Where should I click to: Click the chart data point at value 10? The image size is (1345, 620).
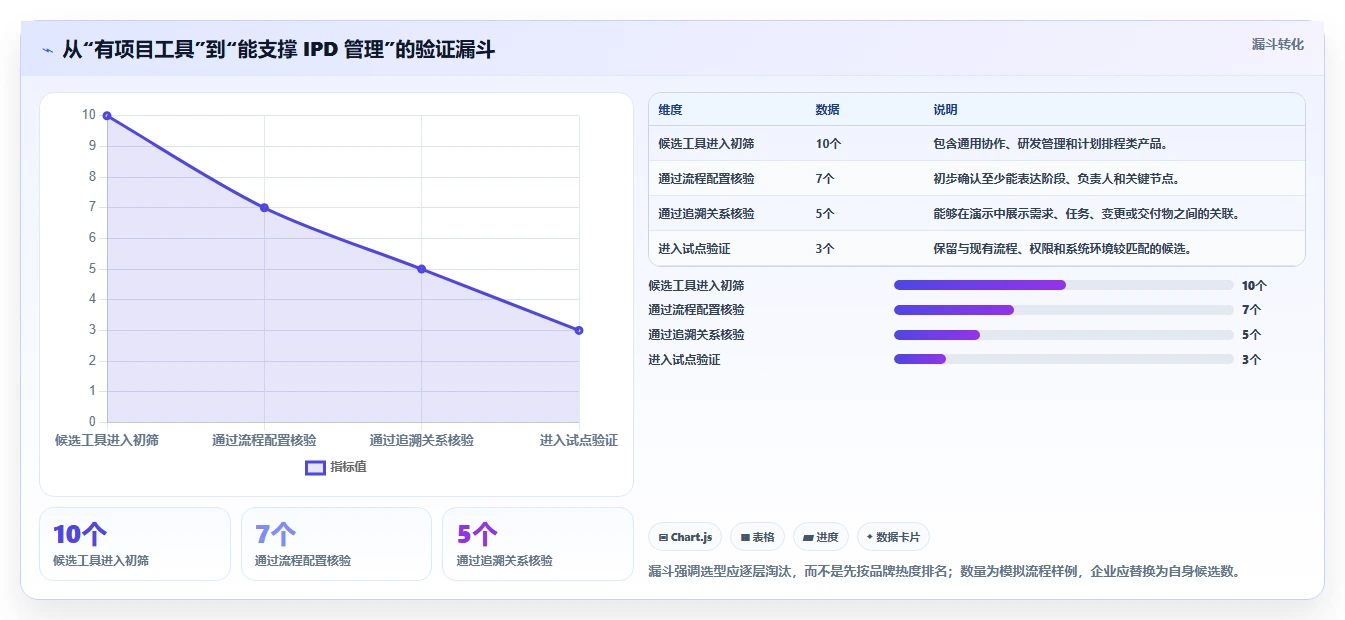107,116
